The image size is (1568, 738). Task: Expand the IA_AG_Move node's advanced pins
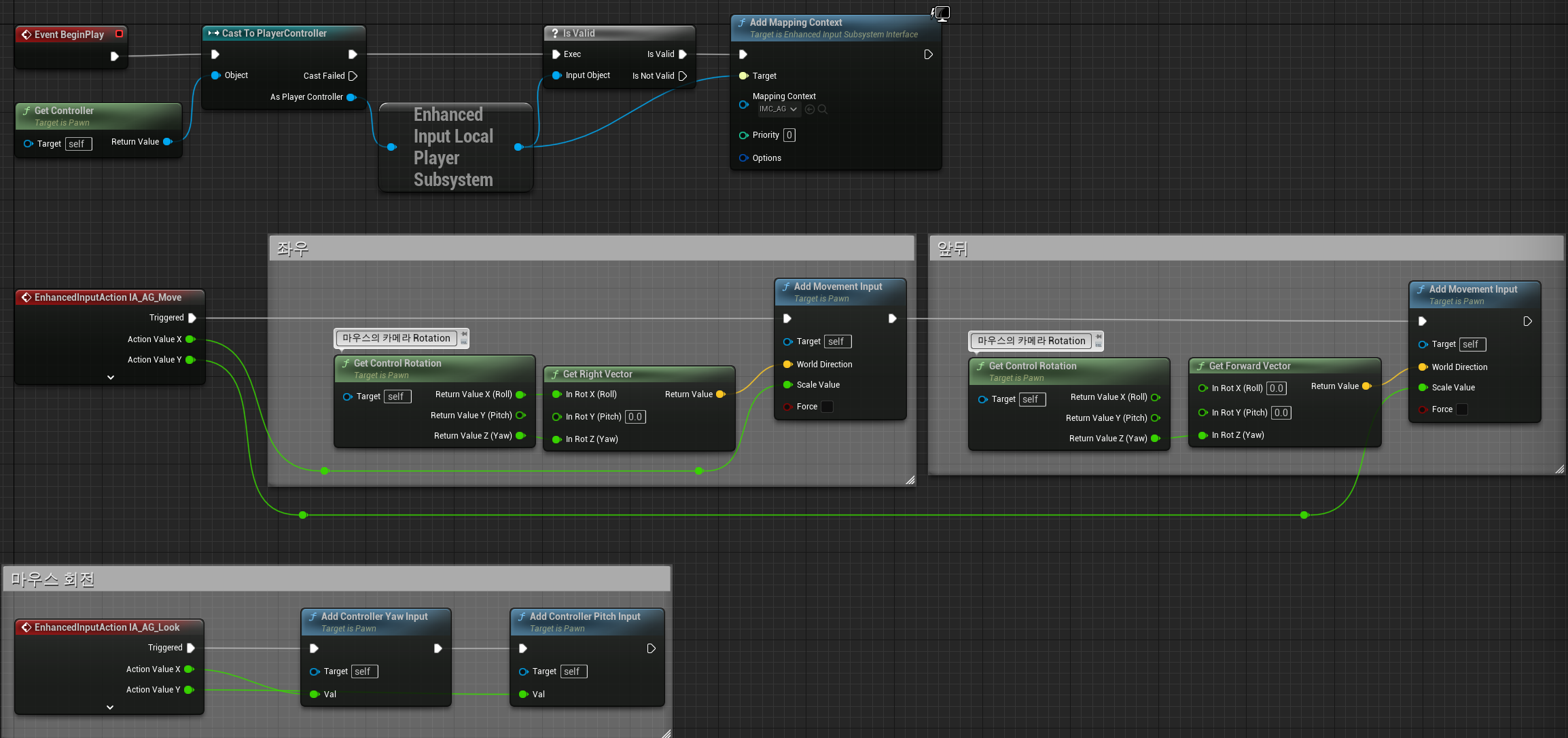click(111, 377)
